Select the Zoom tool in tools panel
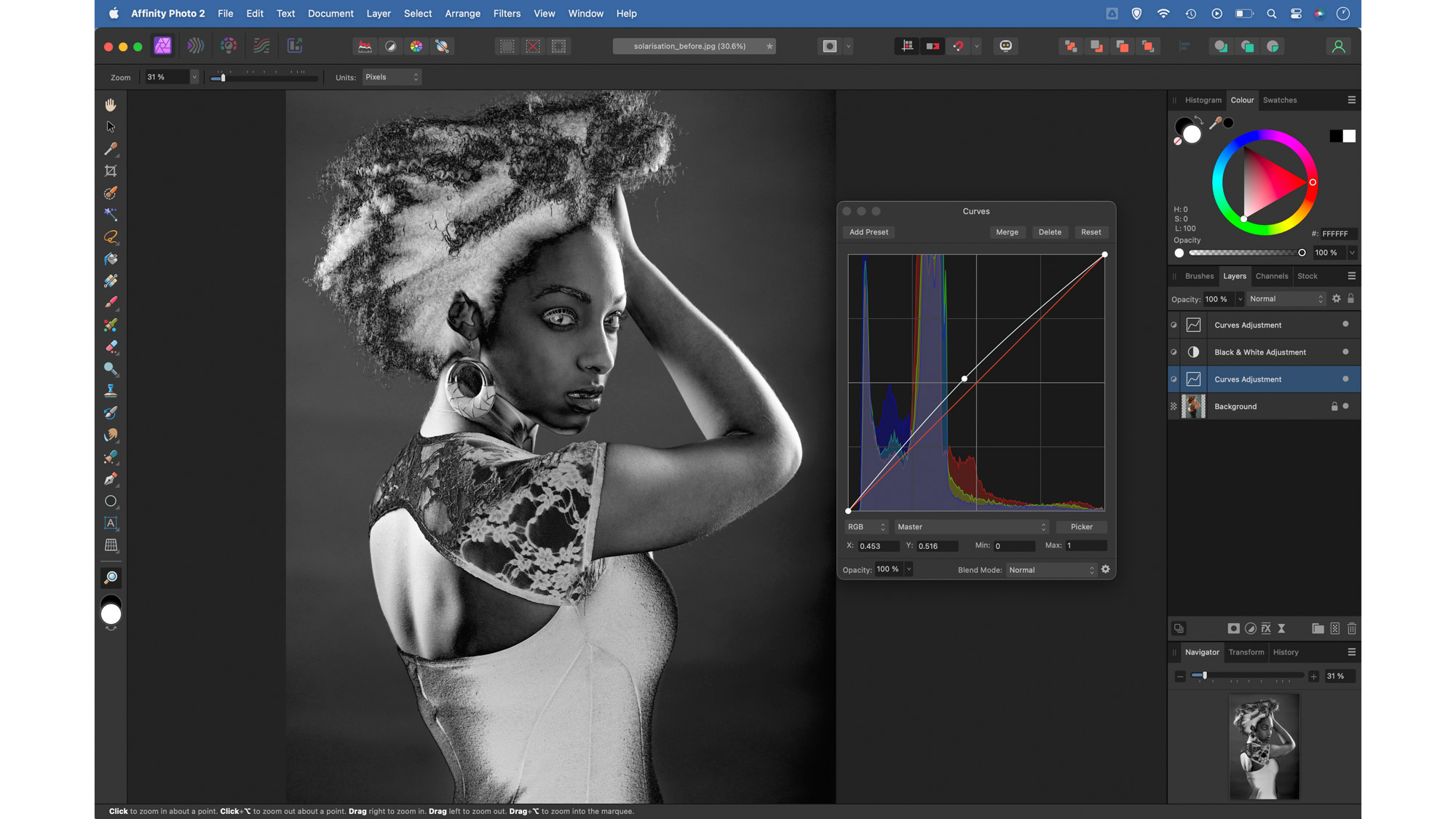 [111, 578]
